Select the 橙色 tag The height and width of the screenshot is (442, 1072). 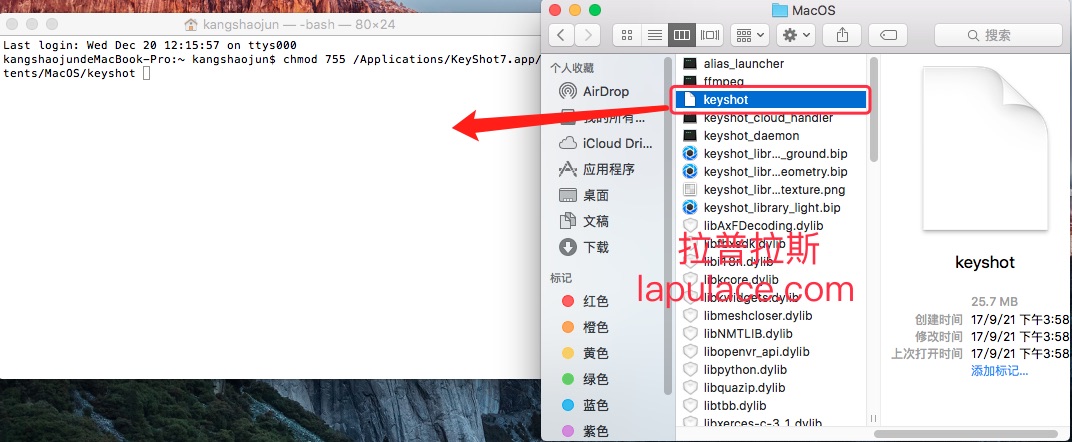[585, 327]
